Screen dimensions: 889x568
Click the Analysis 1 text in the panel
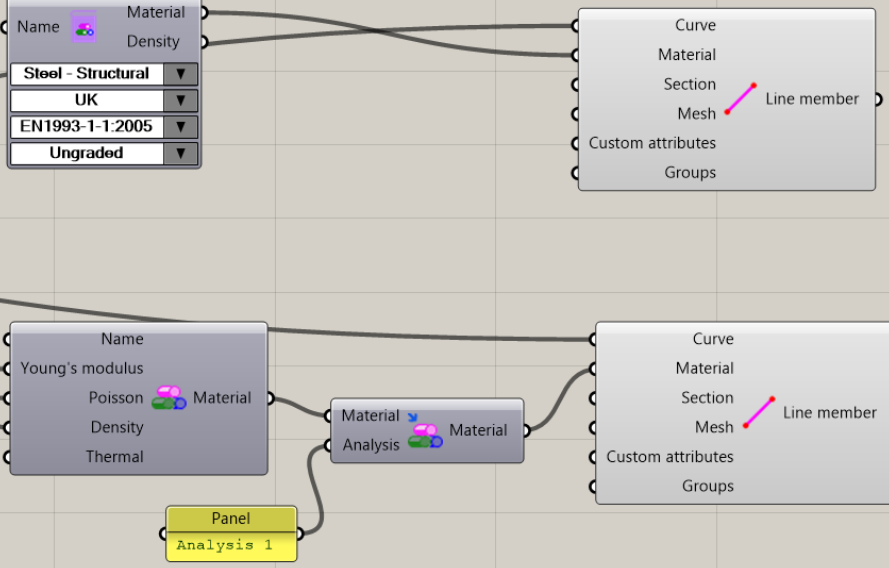(x=224, y=546)
